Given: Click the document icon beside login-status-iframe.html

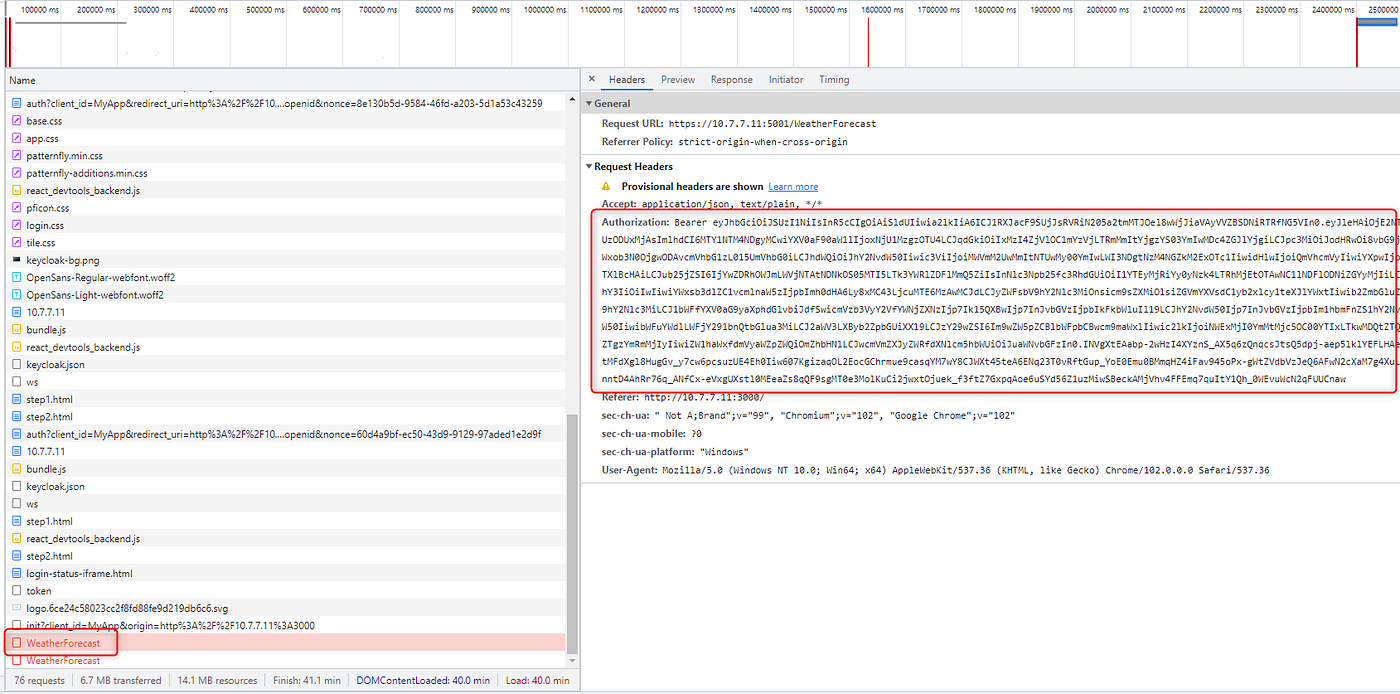Looking at the screenshot, I should [16, 573].
